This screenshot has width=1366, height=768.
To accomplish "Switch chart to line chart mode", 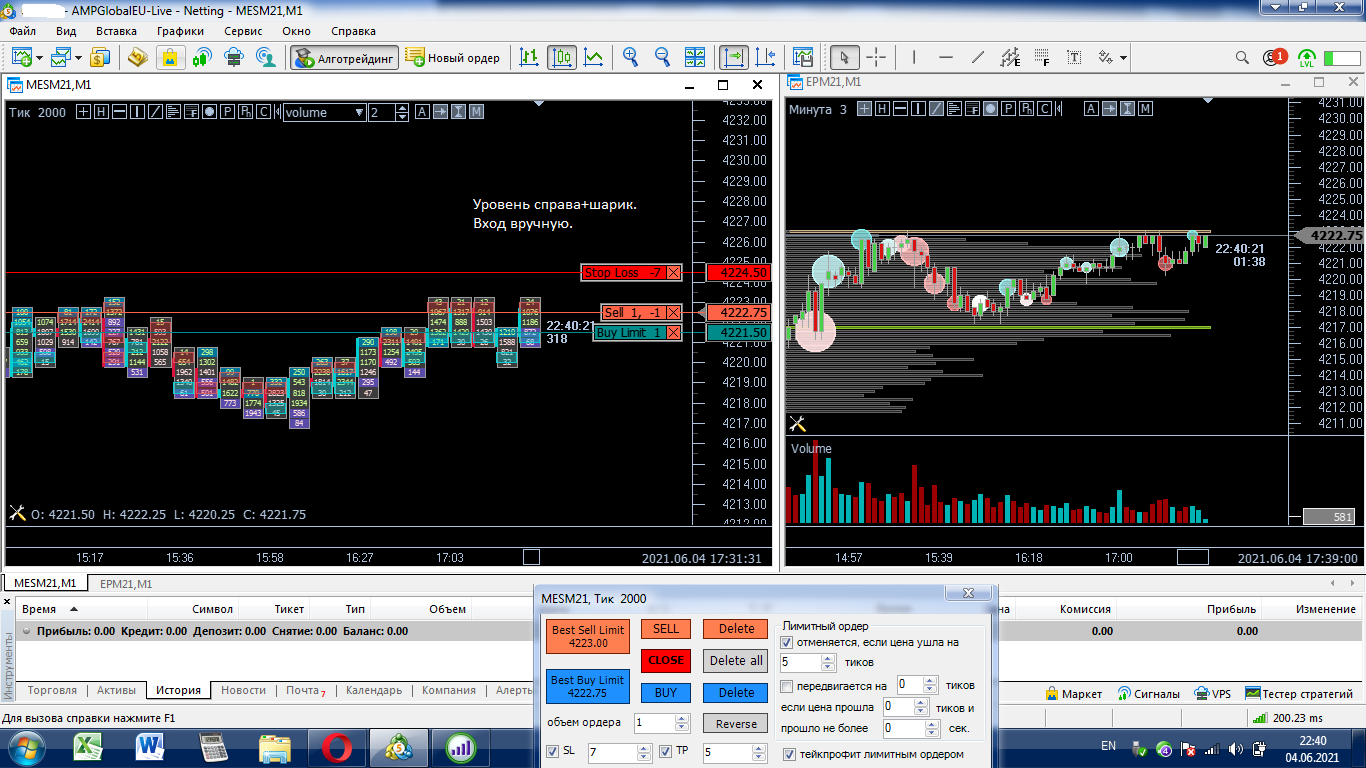I will [594, 58].
